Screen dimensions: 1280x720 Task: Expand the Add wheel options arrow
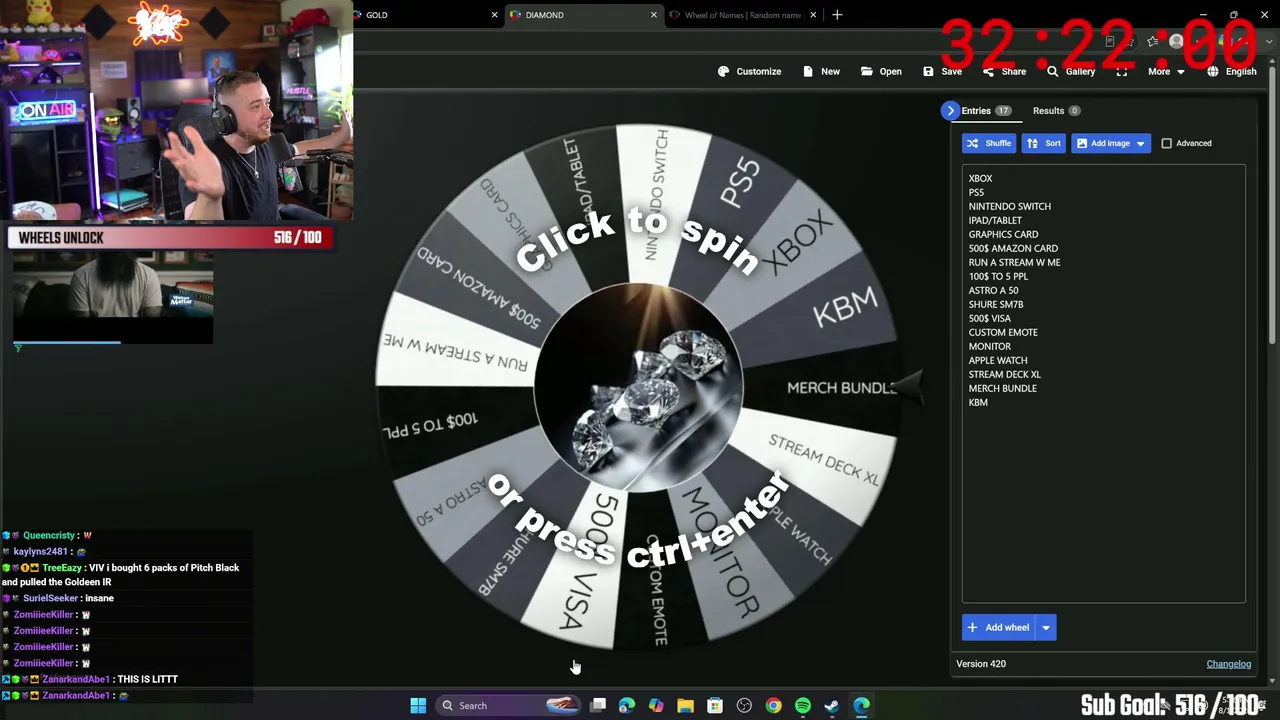(1045, 627)
